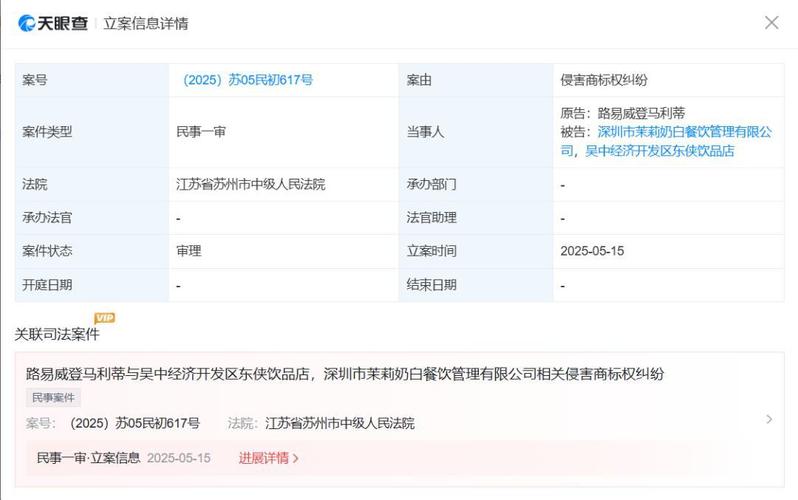This screenshot has width=798, height=500.
Task: Click the plaintiff 路易威登马利蒂 text
Action: pyautogui.click(x=641, y=113)
